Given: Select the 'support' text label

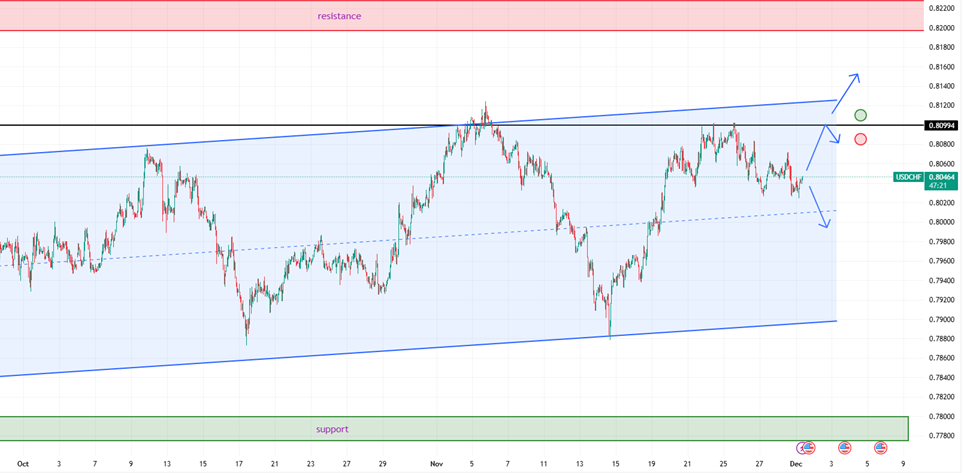Looking at the screenshot, I should 332,429.
